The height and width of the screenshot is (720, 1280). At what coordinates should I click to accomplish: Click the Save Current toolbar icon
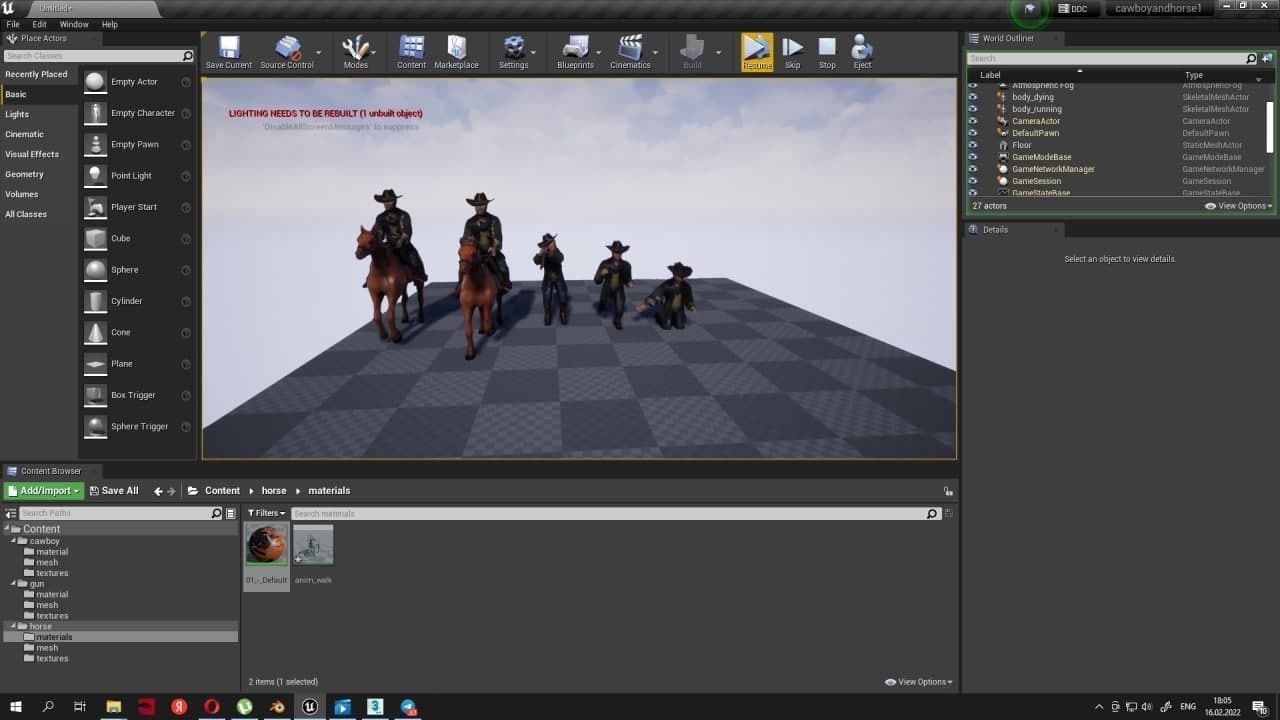click(x=229, y=52)
